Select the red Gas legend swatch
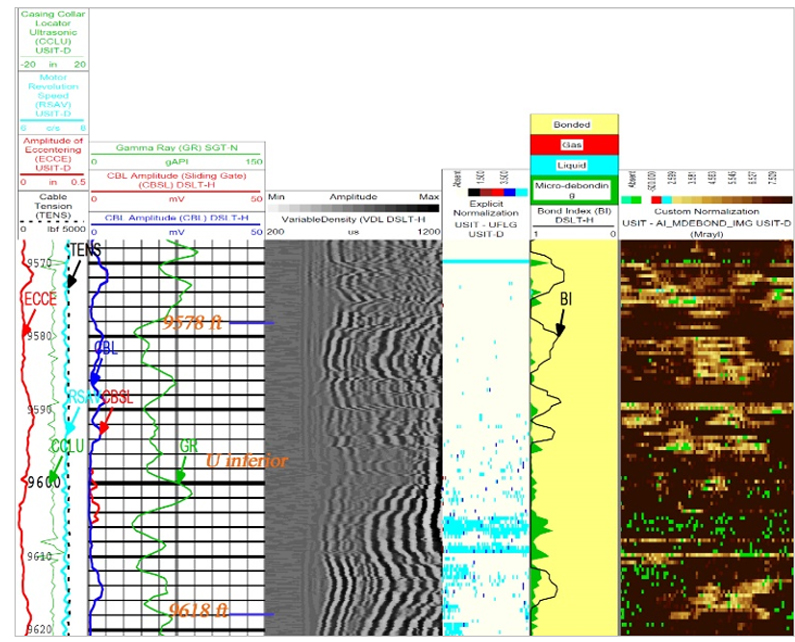The image size is (795, 642). 573,144
